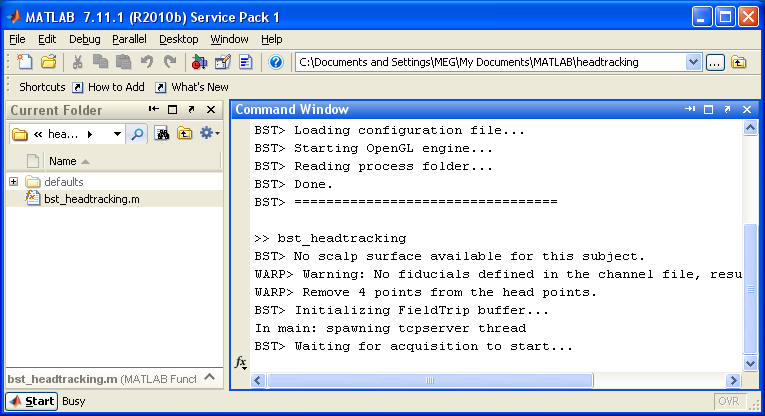This screenshot has width=765, height=416.
Task: Click the blue Help question mark icon
Action: click(276, 62)
